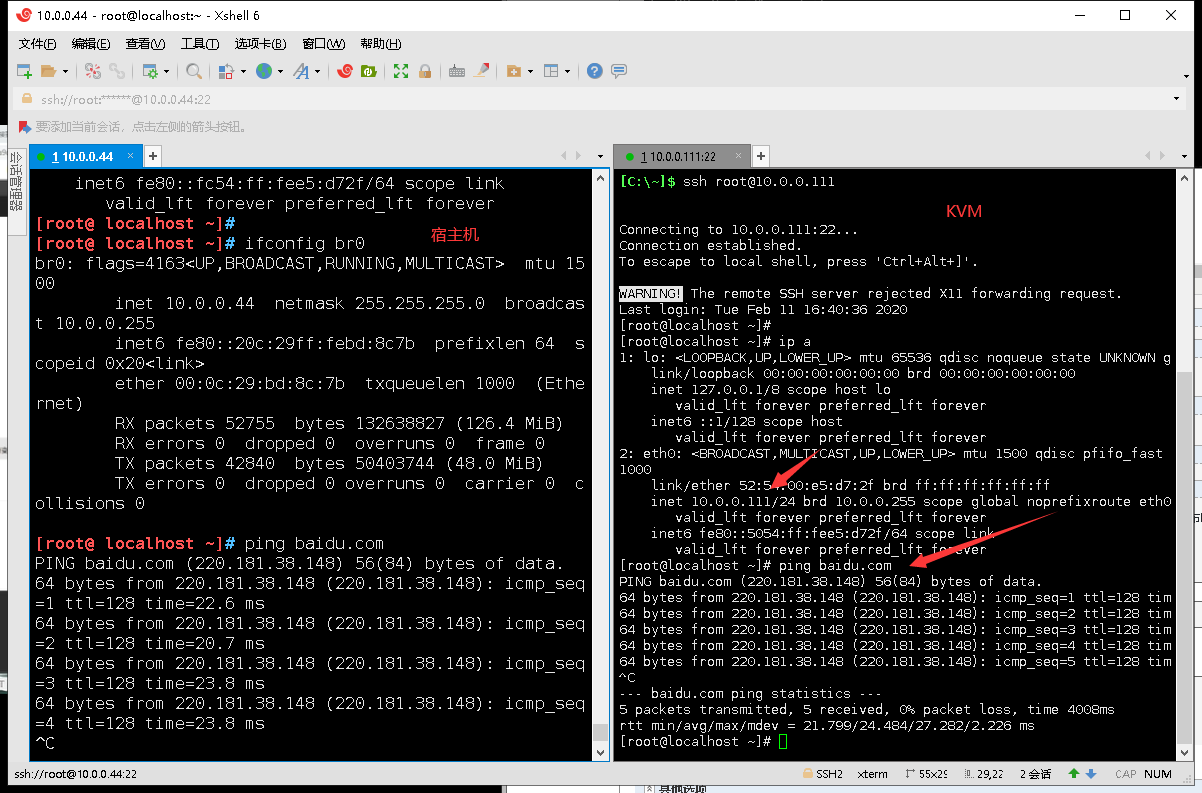The height and width of the screenshot is (793, 1202).
Task: Click the Reconnect chain link icon
Action: (x=117, y=71)
